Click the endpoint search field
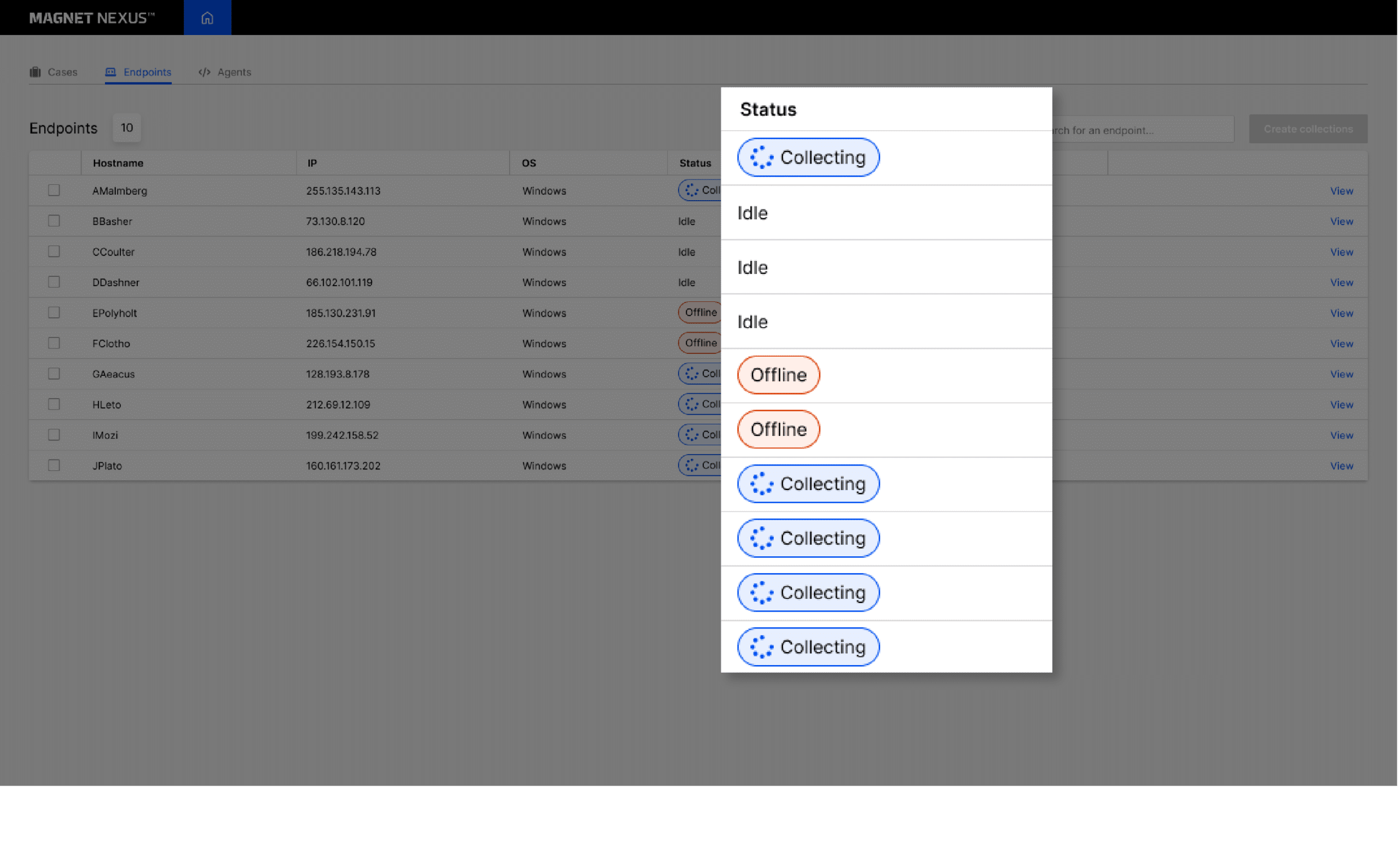 1142,130
